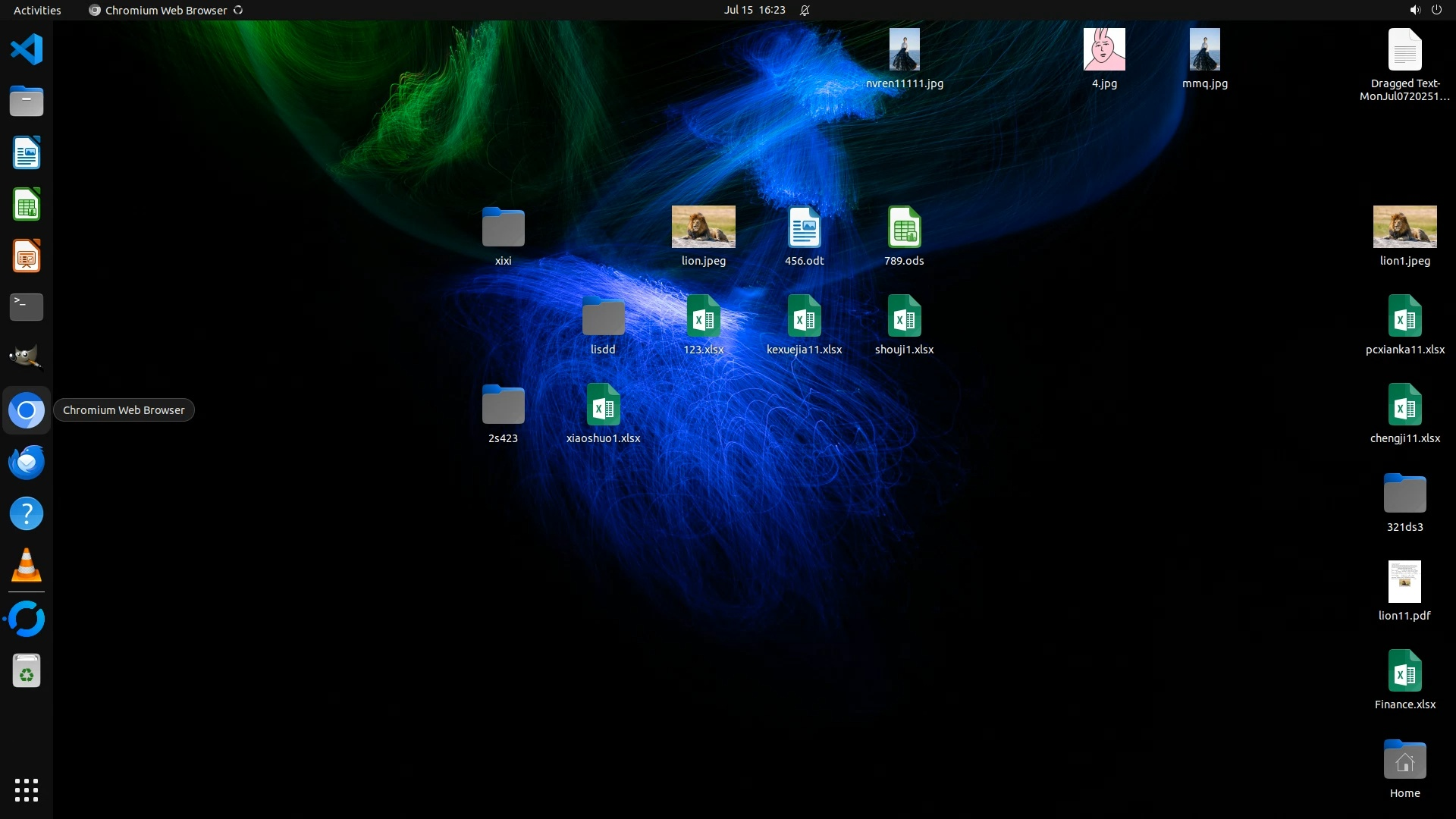This screenshot has width=1456, height=819.
Task: Open Thunderbird mail from the dock
Action: 27,463
